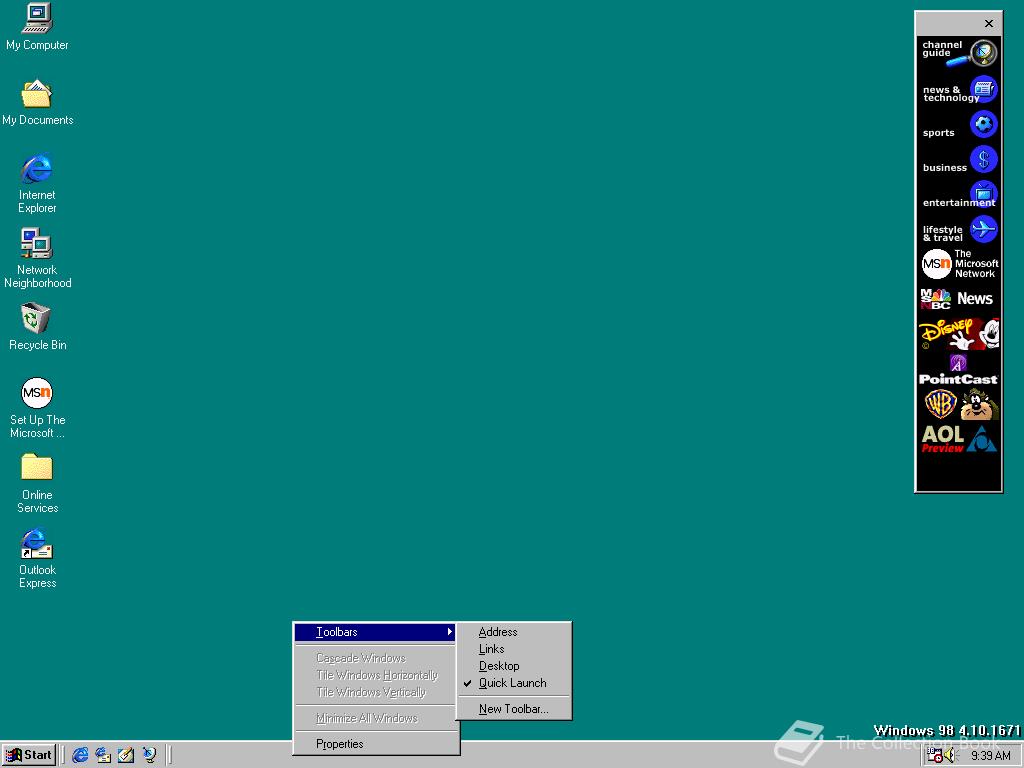Click the View Channels Quick Launch icon
The width and height of the screenshot is (1024, 768).
coord(149,755)
